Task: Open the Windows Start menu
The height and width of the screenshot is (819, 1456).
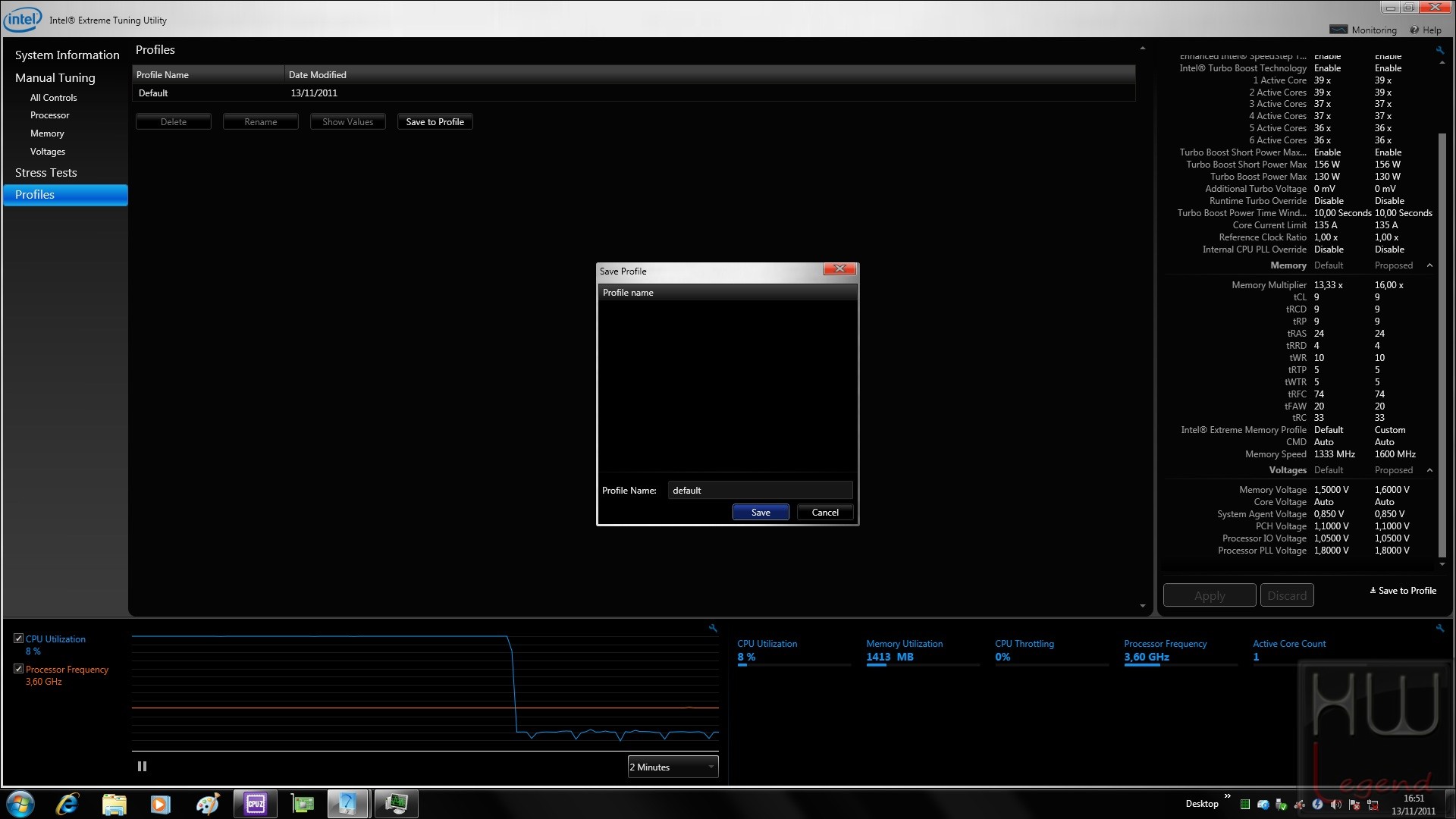Action: coord(20,804)
